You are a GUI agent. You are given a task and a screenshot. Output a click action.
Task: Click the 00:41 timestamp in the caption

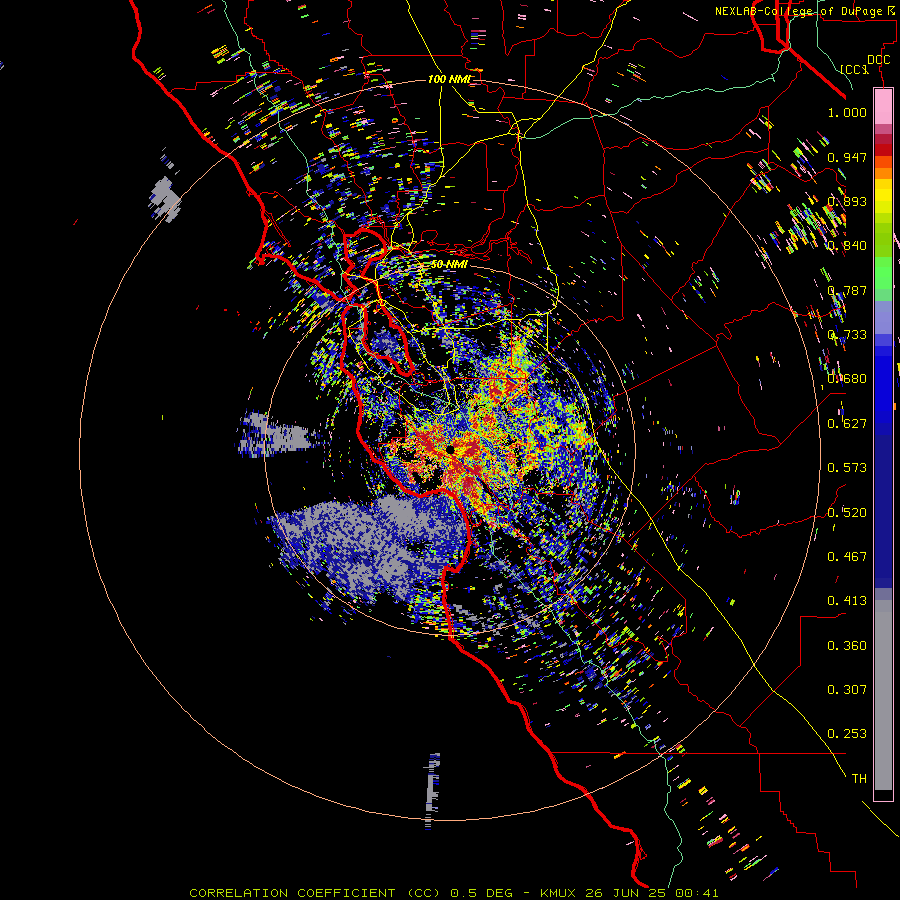pos(697,893)
